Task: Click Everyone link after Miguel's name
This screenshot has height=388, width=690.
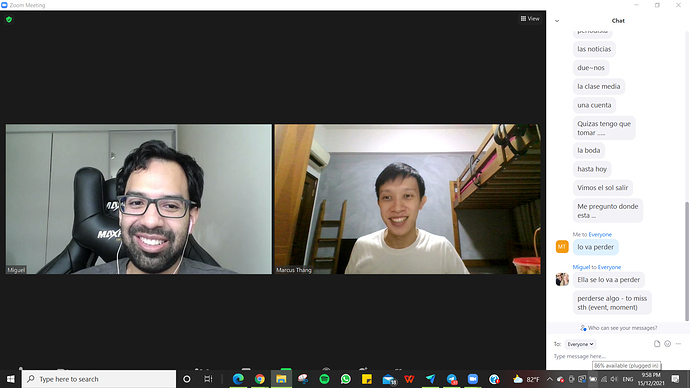Action: pyautogui.click(x=609, y=267)
